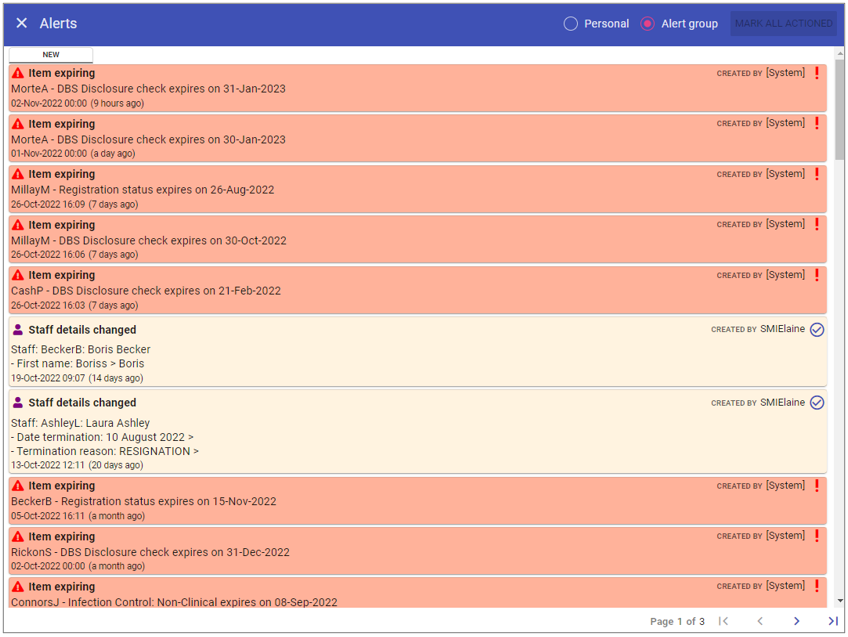Click red exclamation on MorteA 31-Jan-2023 alert
The height and width of the screenshot is (637, 848).
pos(817,73)
